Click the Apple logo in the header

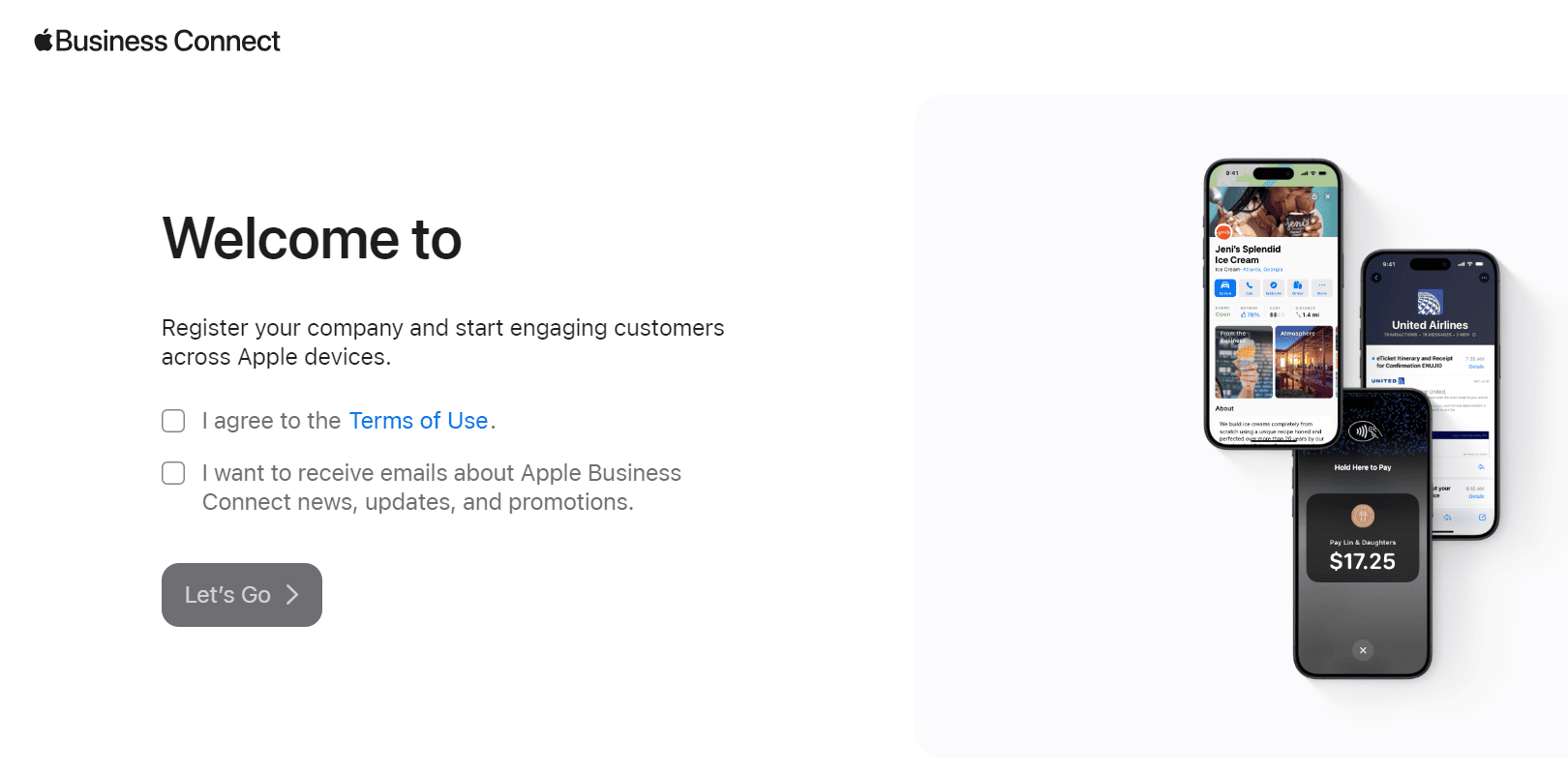(x=43, y=40)
